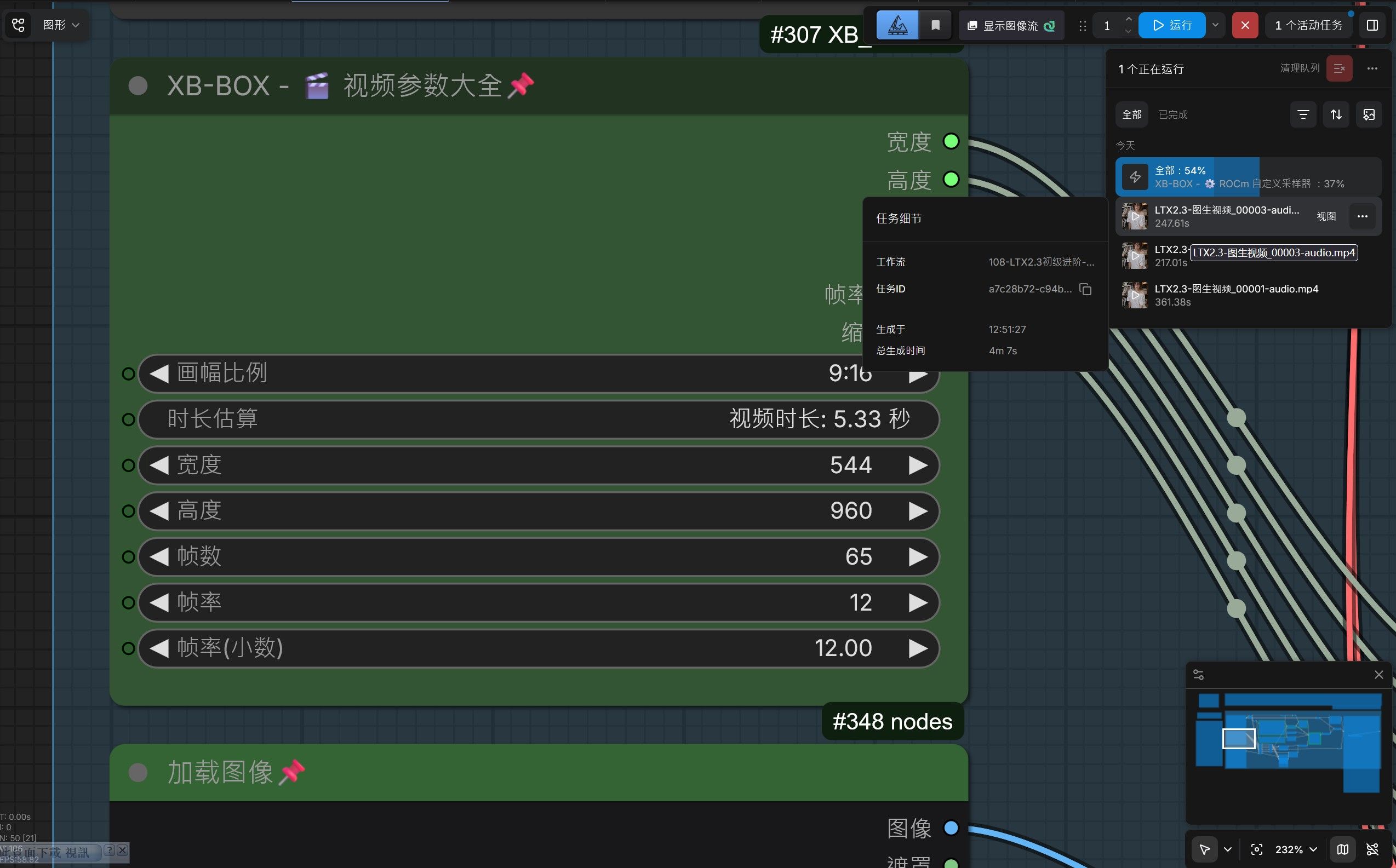
Task: Click the select mode cursor icon
Action: (1205, 849)
